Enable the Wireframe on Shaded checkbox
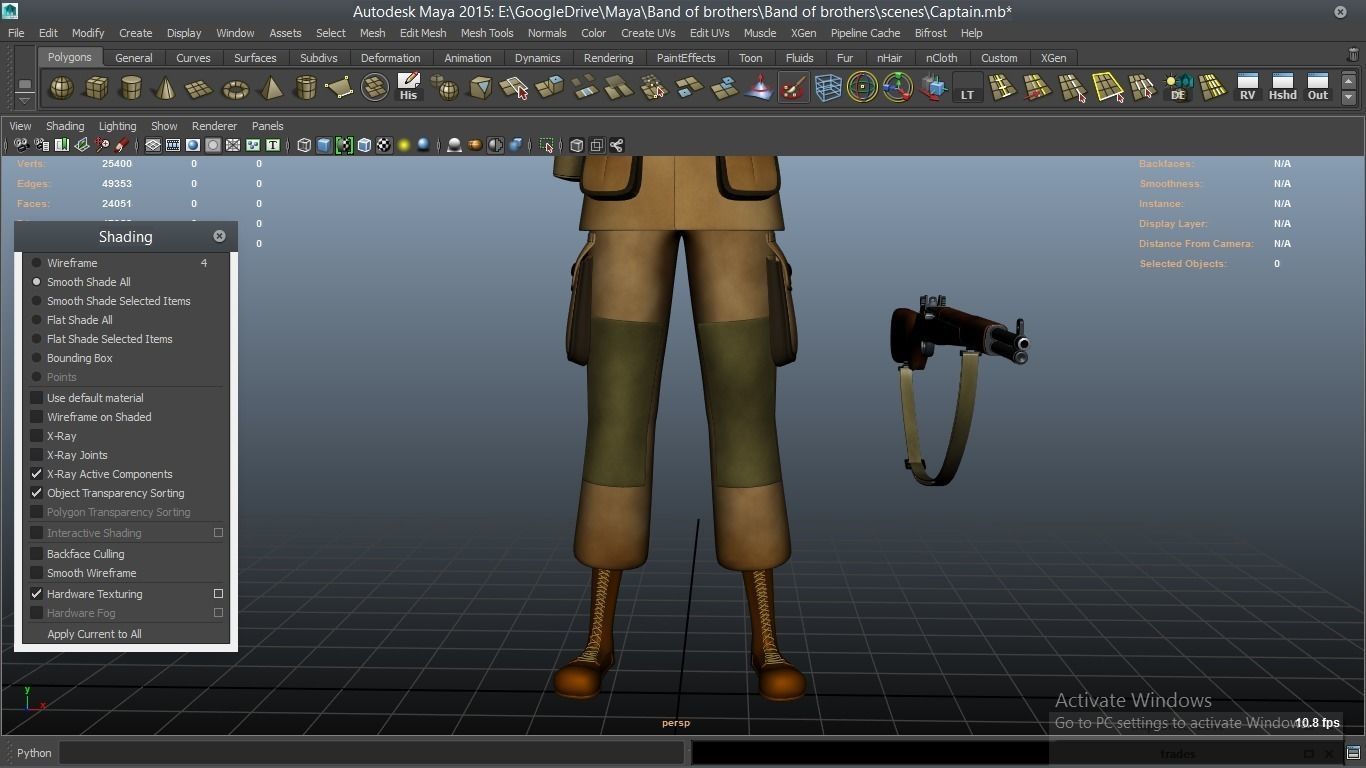This screenshot has height=768, width=1366. point(37,417)
